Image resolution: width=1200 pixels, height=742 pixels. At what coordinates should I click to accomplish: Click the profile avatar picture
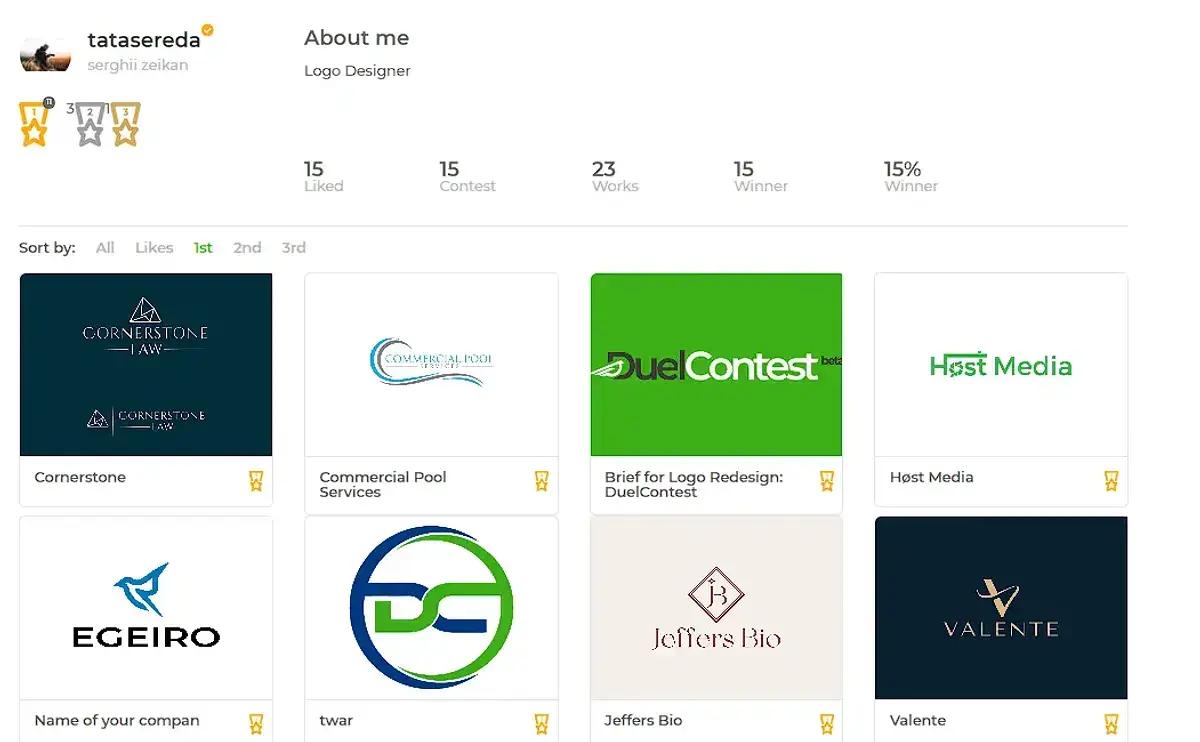click(45, 51)
